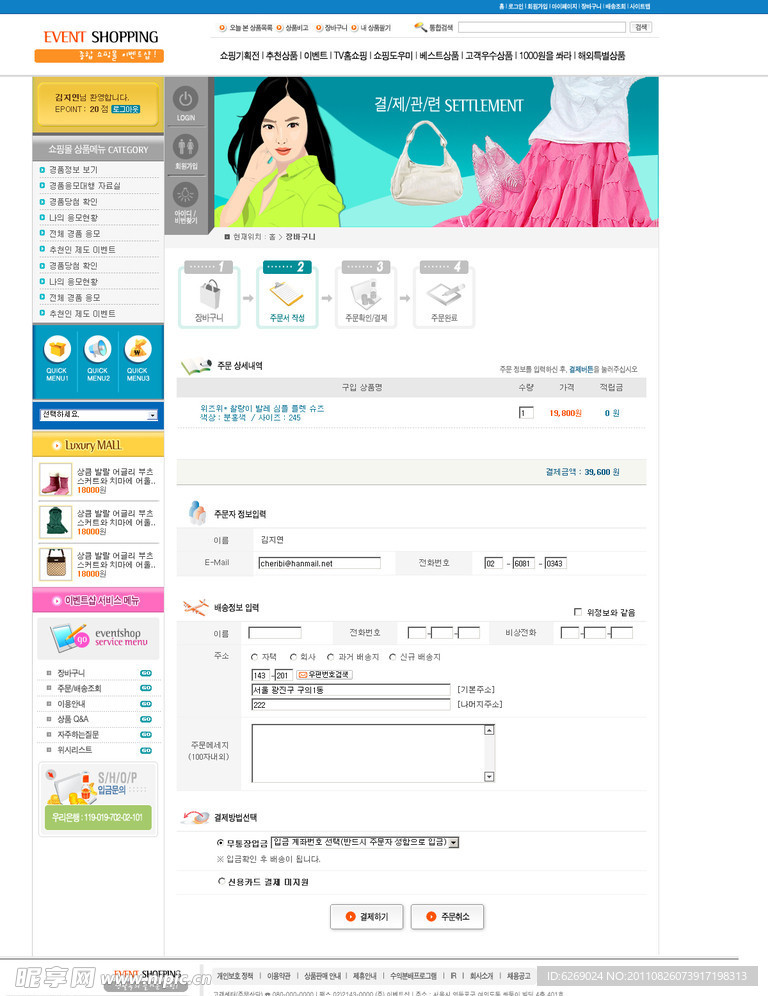This screenshot has height=996, width=768.
Task: Open the 추천상품 menu item
Action: click(282, 56)
